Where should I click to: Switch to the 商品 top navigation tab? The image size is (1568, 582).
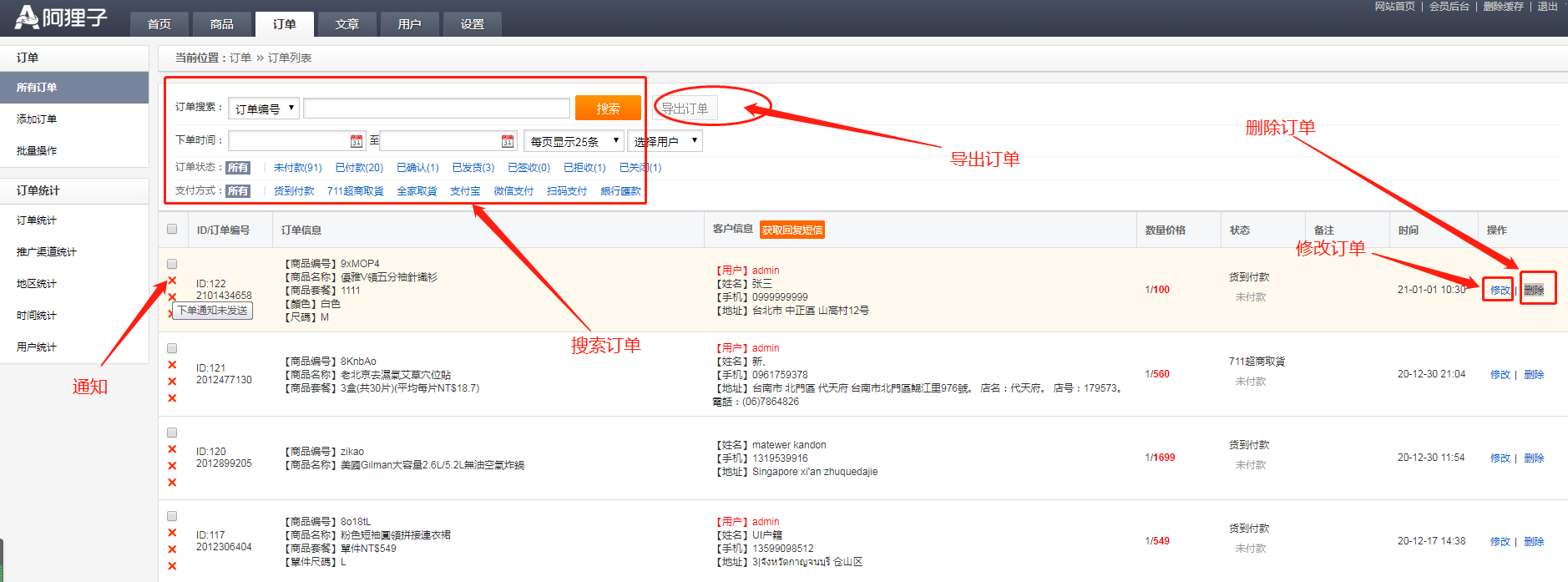pyautogui.click(x=221, y=24)
